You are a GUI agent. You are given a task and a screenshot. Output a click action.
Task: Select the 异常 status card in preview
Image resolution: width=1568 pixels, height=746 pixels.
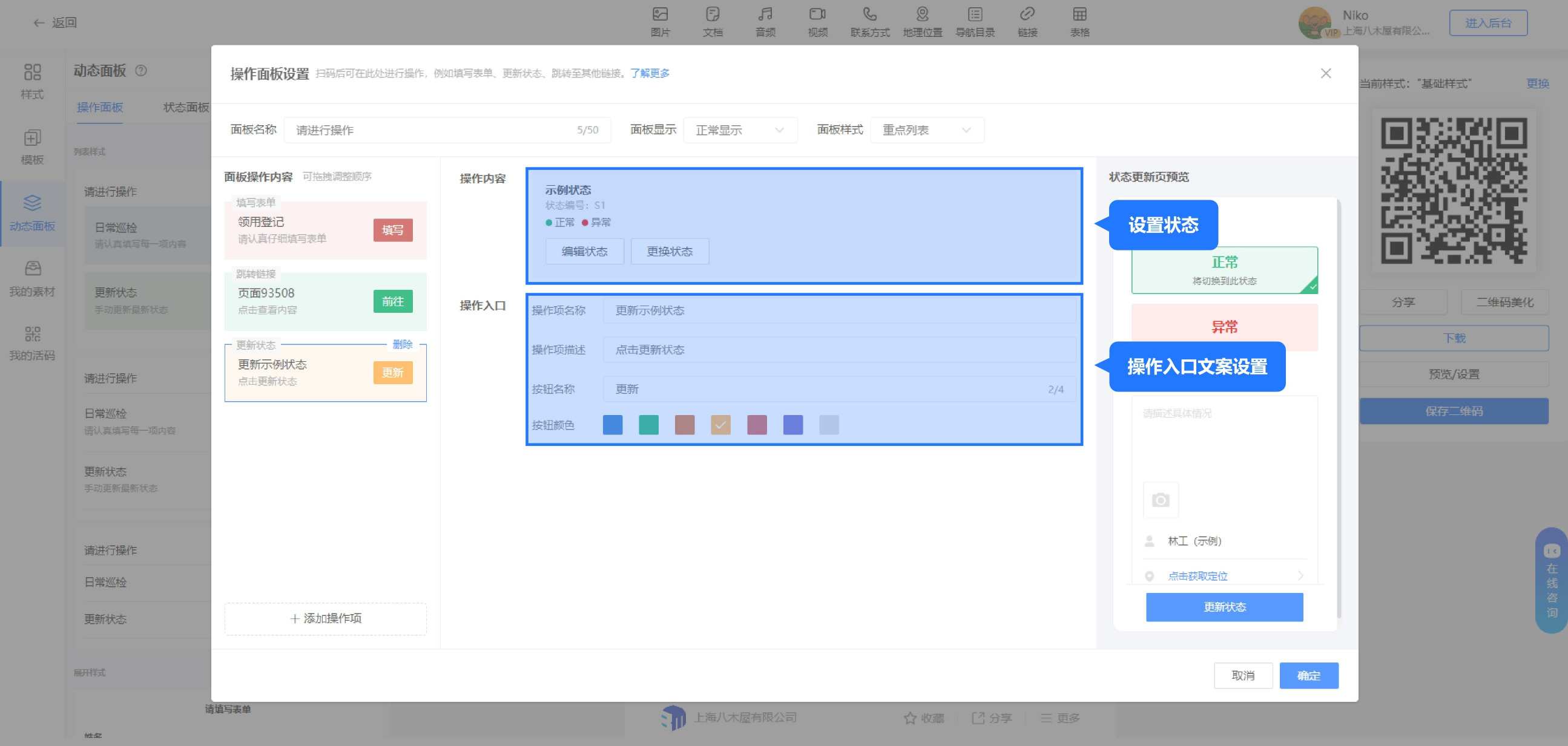click(1224, 327)
